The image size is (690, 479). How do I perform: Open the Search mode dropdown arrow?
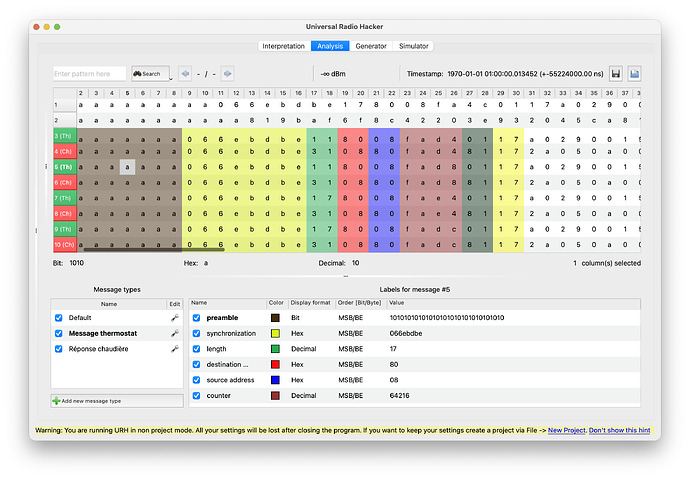coord(170,74)
